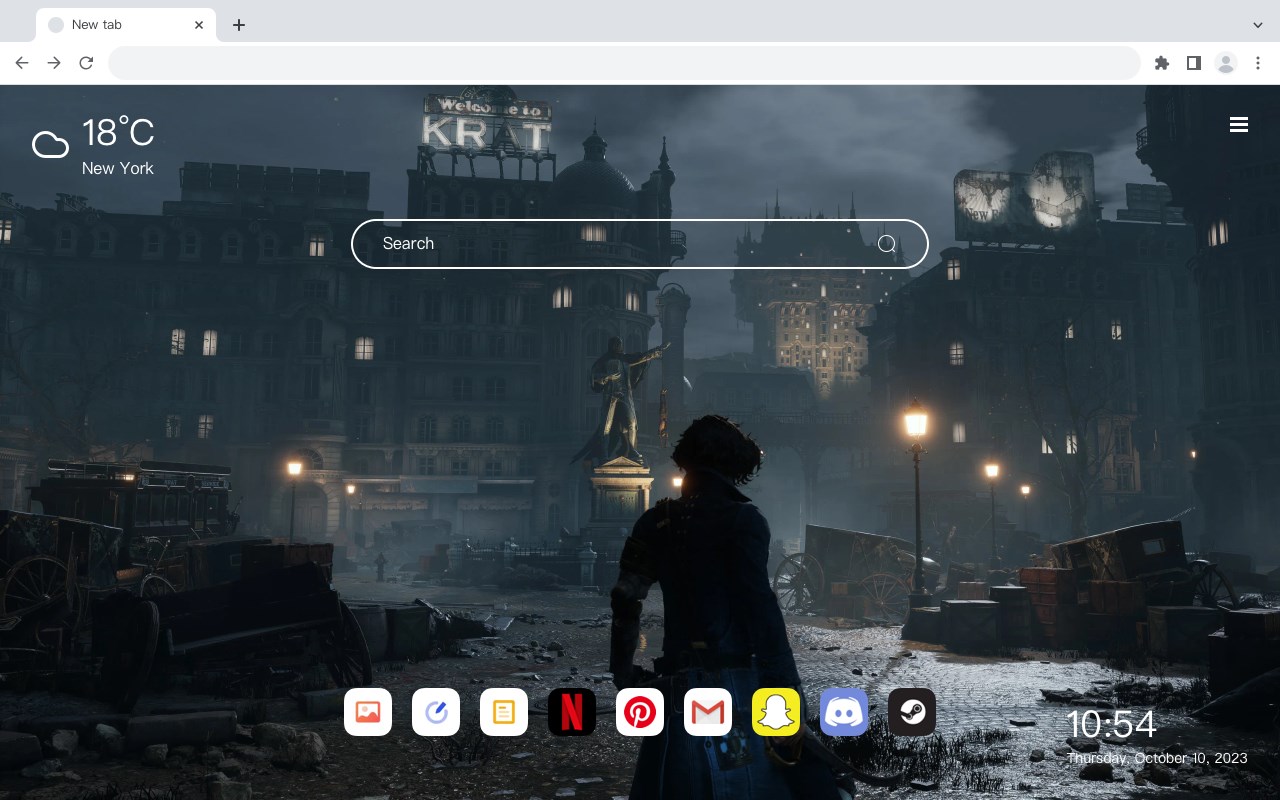Go forward to next page
This screenshot has width=1280, height=800.
tap(54, 63)
